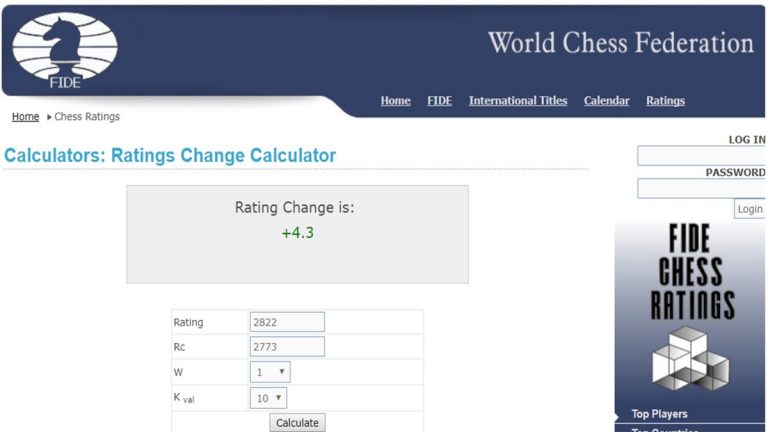768x432 pixels.
Task: Open the Home navigation menu link
Action: click(x=395, y=100)
